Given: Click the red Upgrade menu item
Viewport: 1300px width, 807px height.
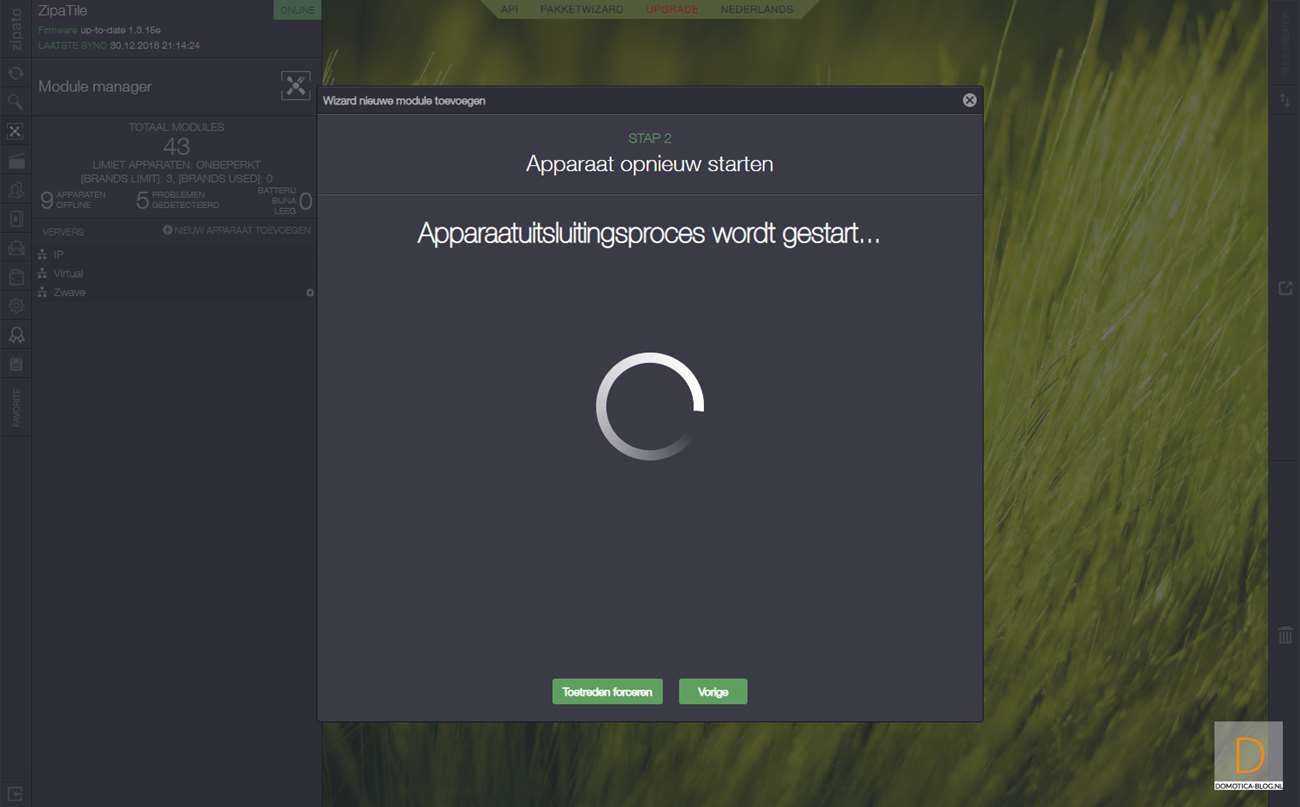Looking at the screenshot, I should (x=672, y=9).
